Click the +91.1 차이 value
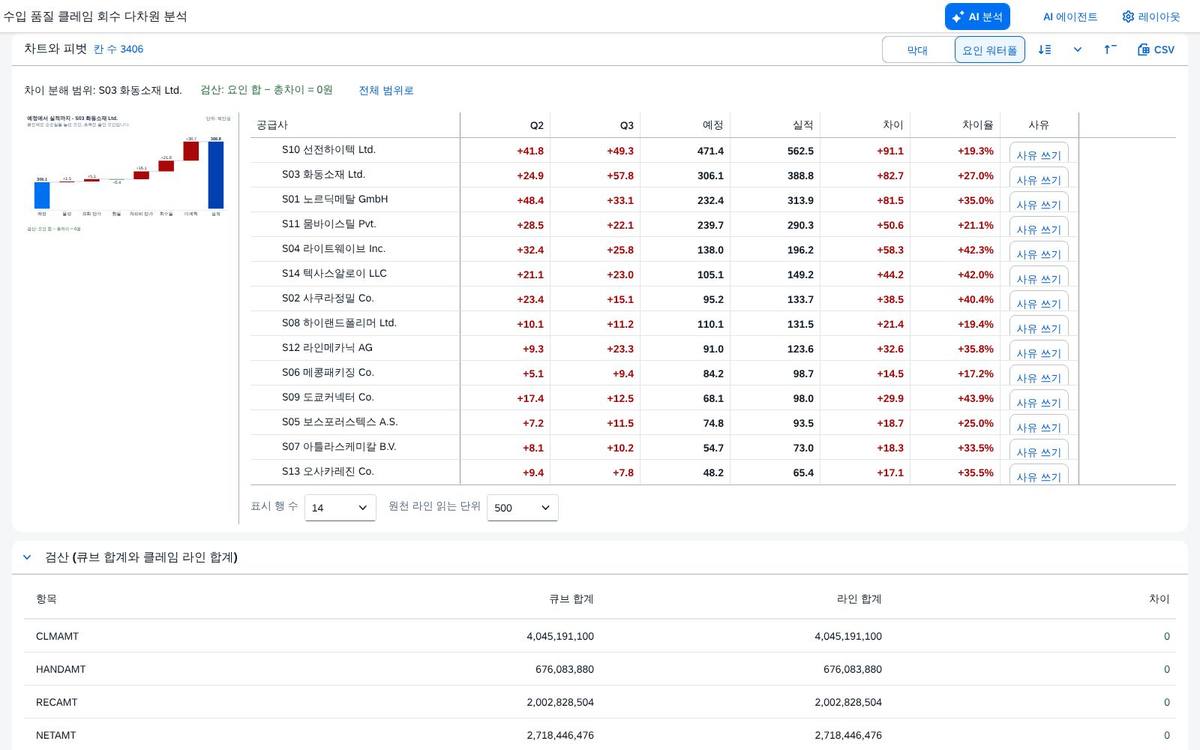1200x750 pixels. tap(890, 151)
